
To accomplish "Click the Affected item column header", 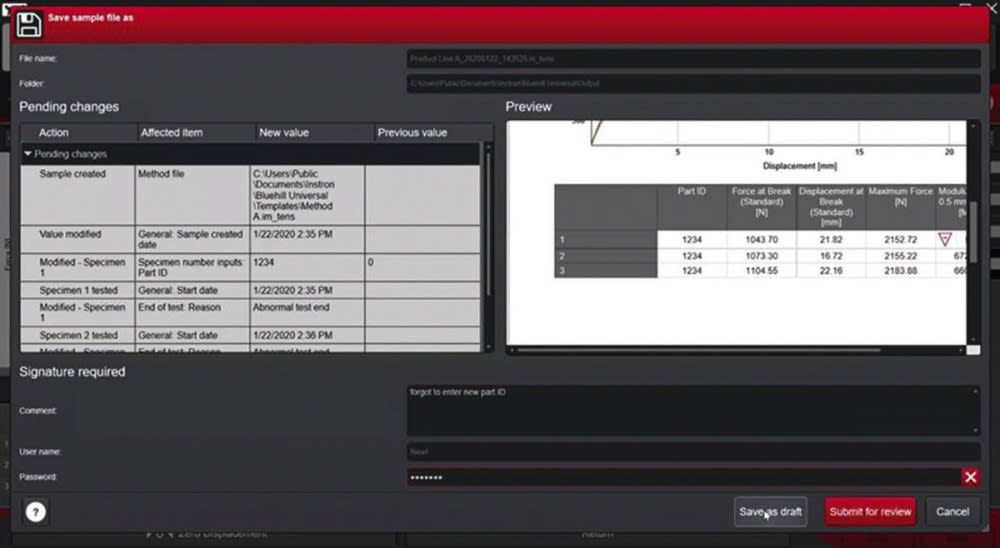I will click(x=196, y=133).
